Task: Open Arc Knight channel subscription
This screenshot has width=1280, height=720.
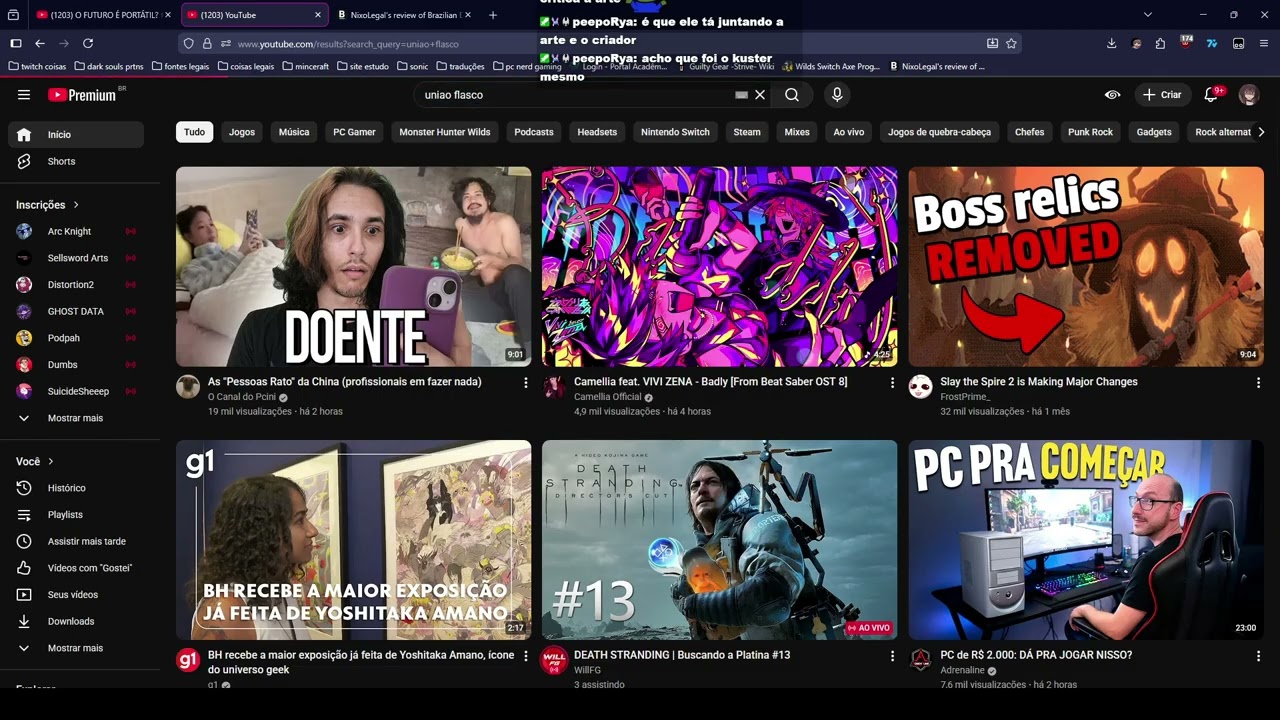Action: (76, 231)
